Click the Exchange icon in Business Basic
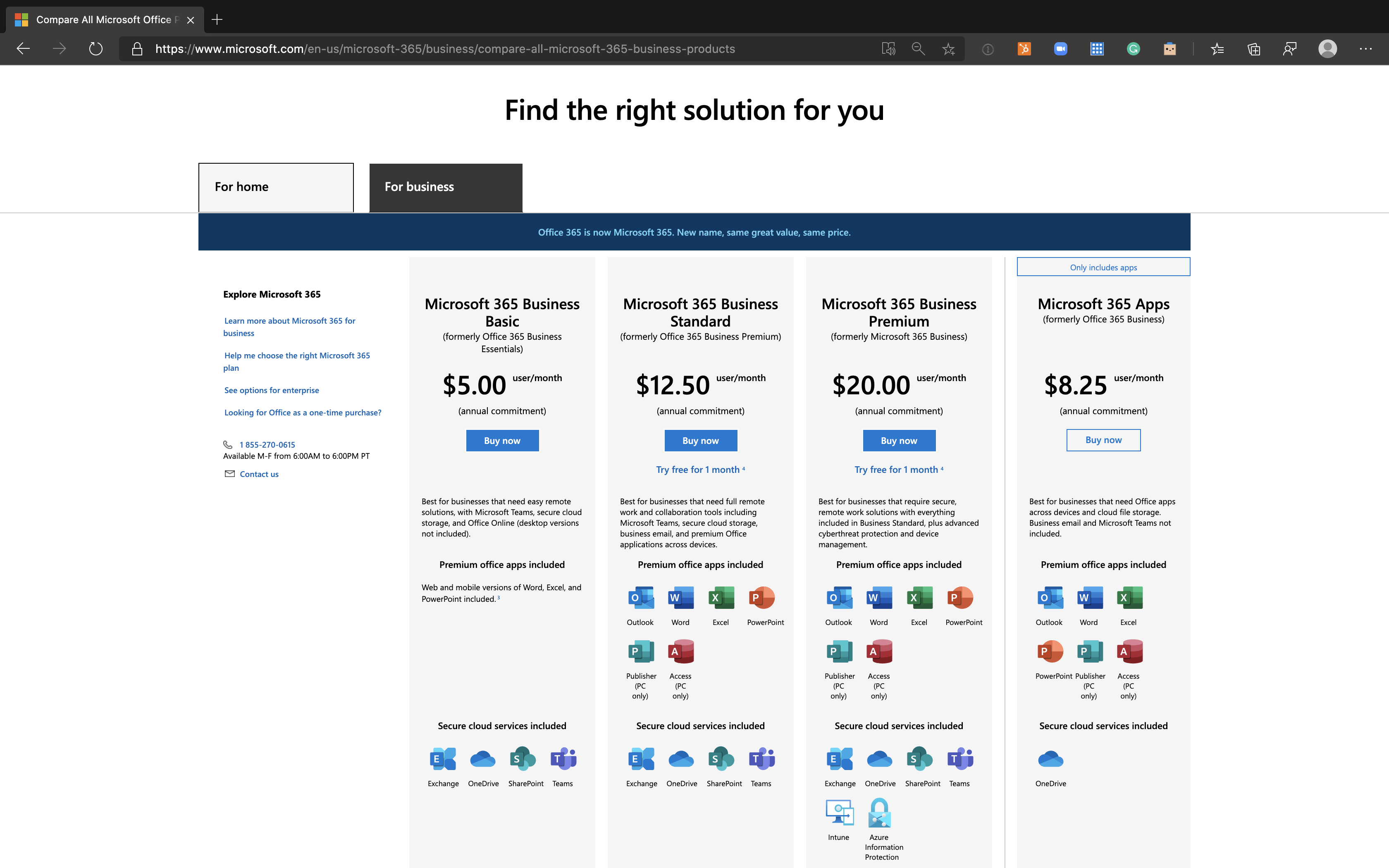Viewport: 1389px width, 868px height. point(443,758)
